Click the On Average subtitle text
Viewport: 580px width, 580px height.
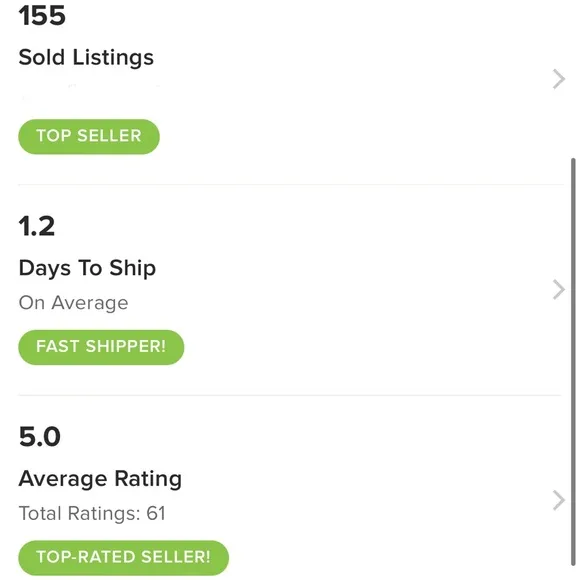pos(74,303)
